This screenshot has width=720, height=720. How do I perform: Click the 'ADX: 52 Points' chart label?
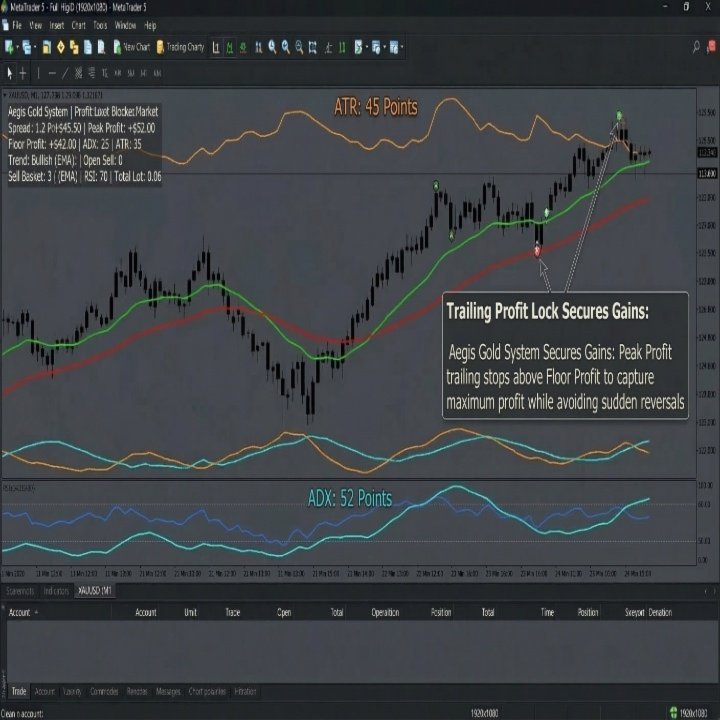pos(349,498)
